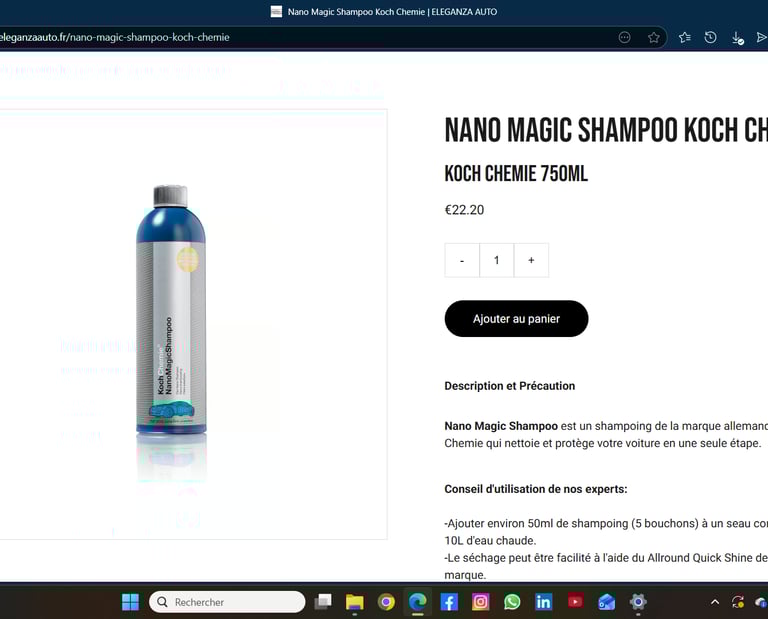Image resolution: width=768 pixels, height=619 pixels.
Task: Add this page to favorites with star icon
Action: (x=653, y=38)
